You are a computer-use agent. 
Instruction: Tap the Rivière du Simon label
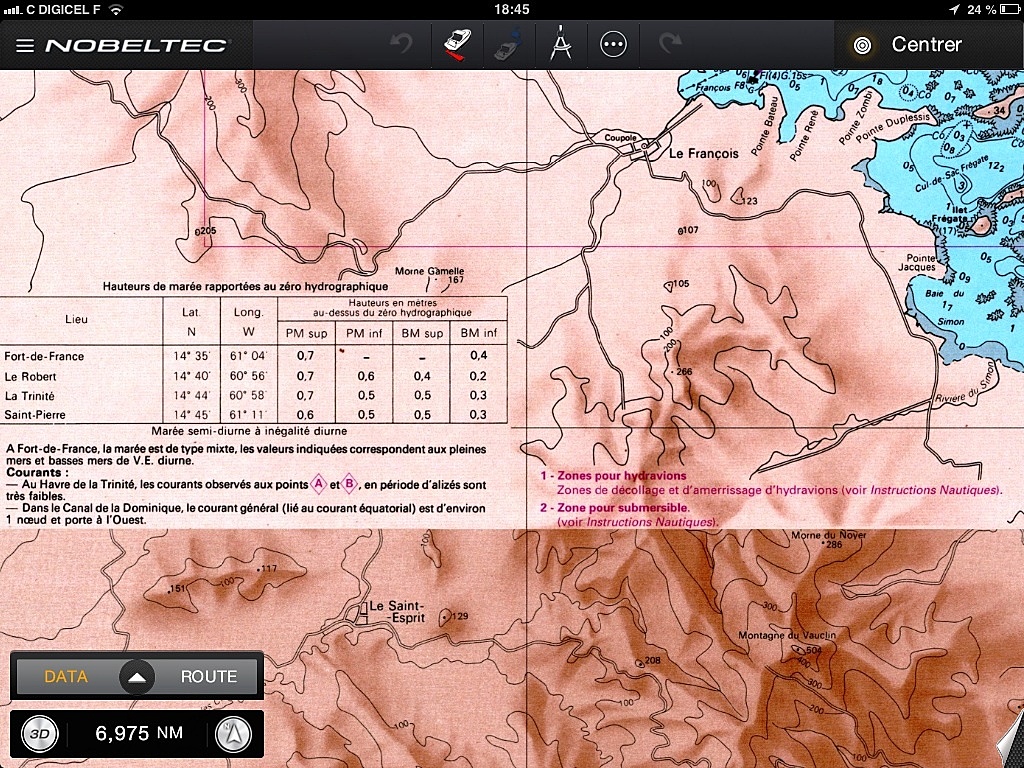point(966,385)
